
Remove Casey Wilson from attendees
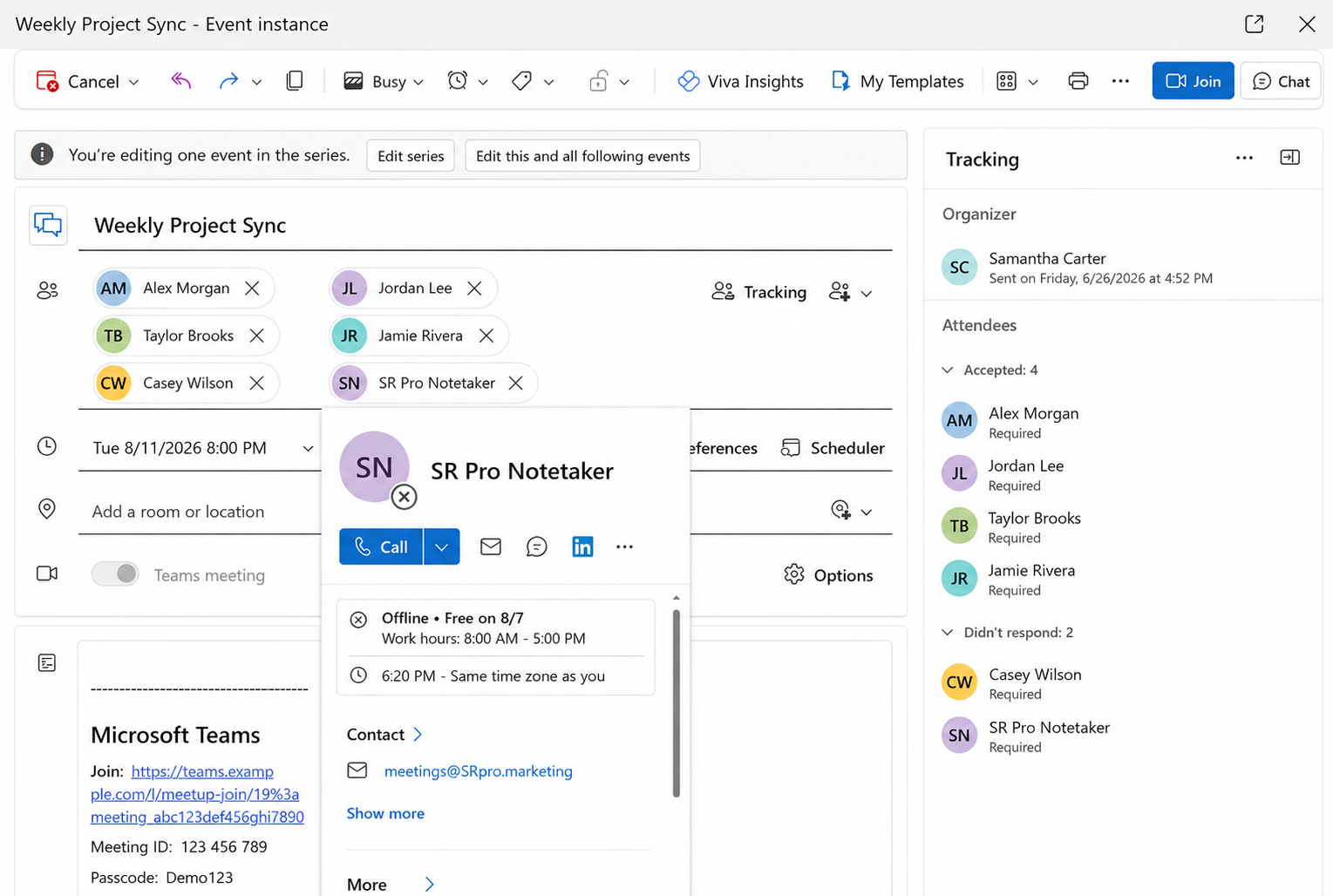256,384
